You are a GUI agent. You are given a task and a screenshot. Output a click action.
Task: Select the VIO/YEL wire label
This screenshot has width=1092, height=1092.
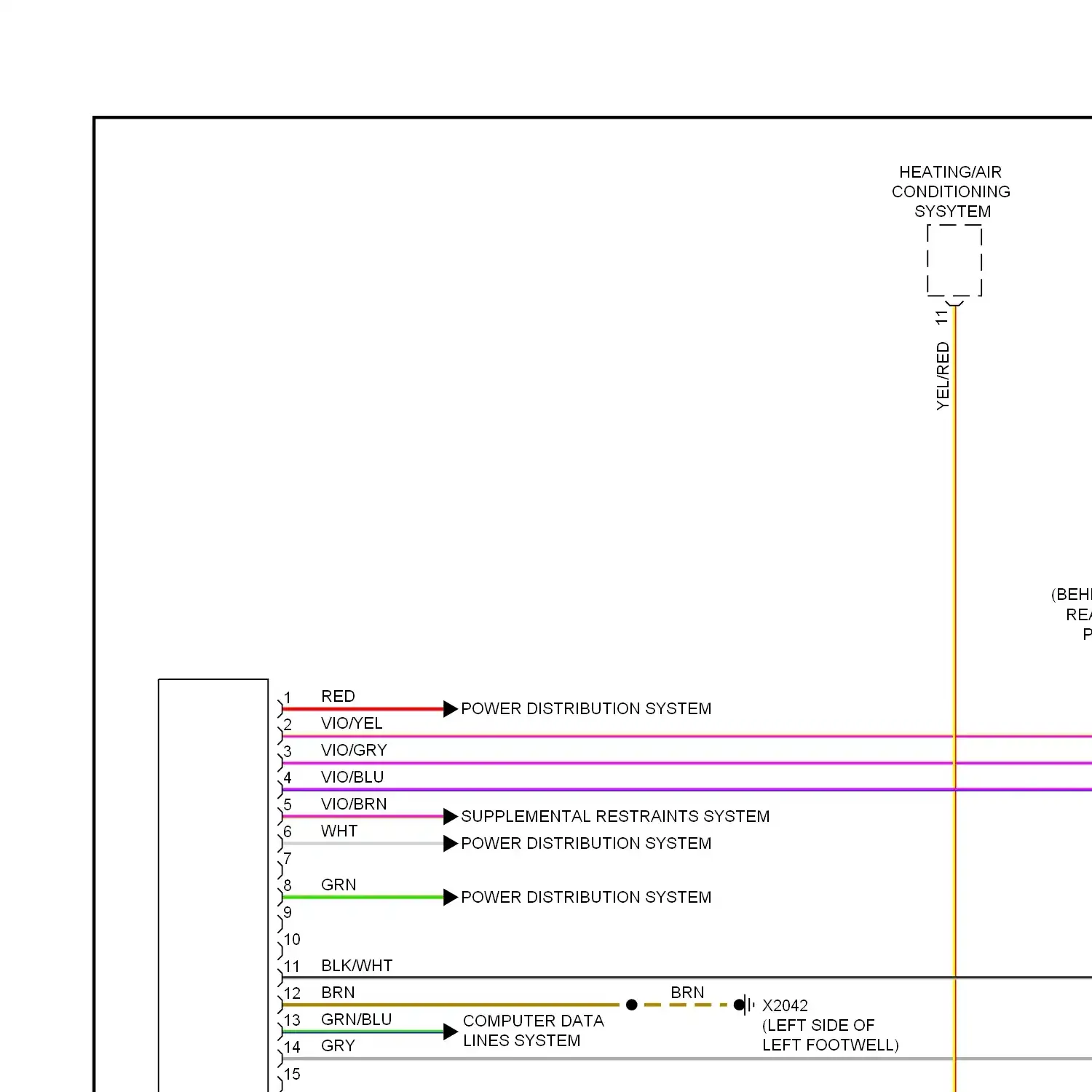(352, 723)
